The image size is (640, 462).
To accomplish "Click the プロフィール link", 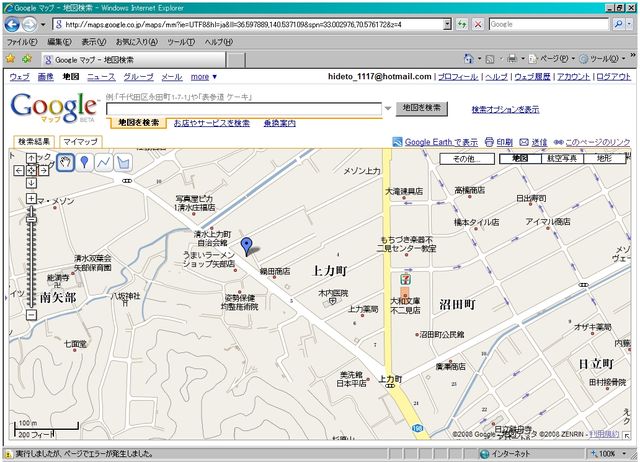I will 458,77.
